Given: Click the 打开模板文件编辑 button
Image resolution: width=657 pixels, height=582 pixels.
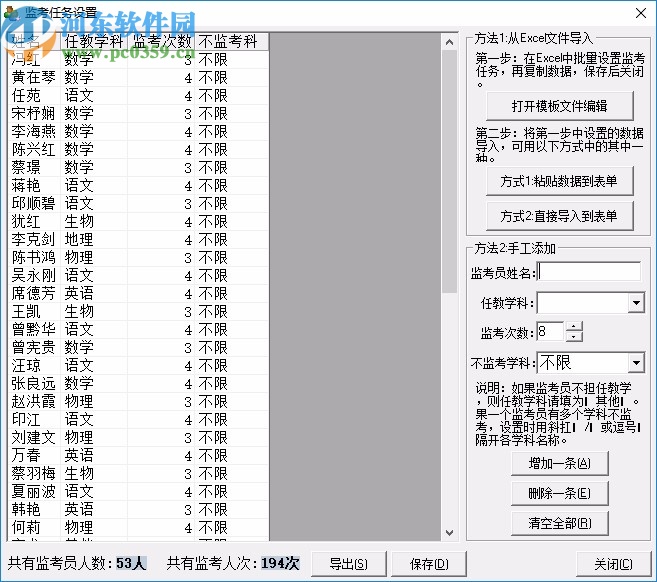Looking at the screenshot, I should tap(559, 106).
